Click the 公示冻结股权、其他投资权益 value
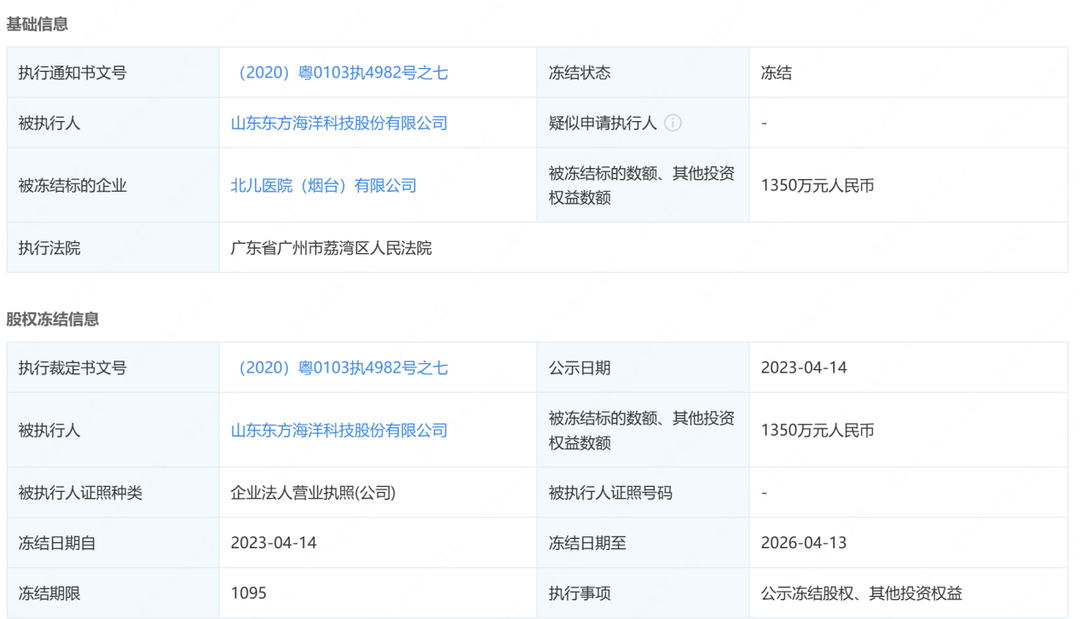Image resolution: width=1080 pixels, height=619 pixels. [861, 593]
